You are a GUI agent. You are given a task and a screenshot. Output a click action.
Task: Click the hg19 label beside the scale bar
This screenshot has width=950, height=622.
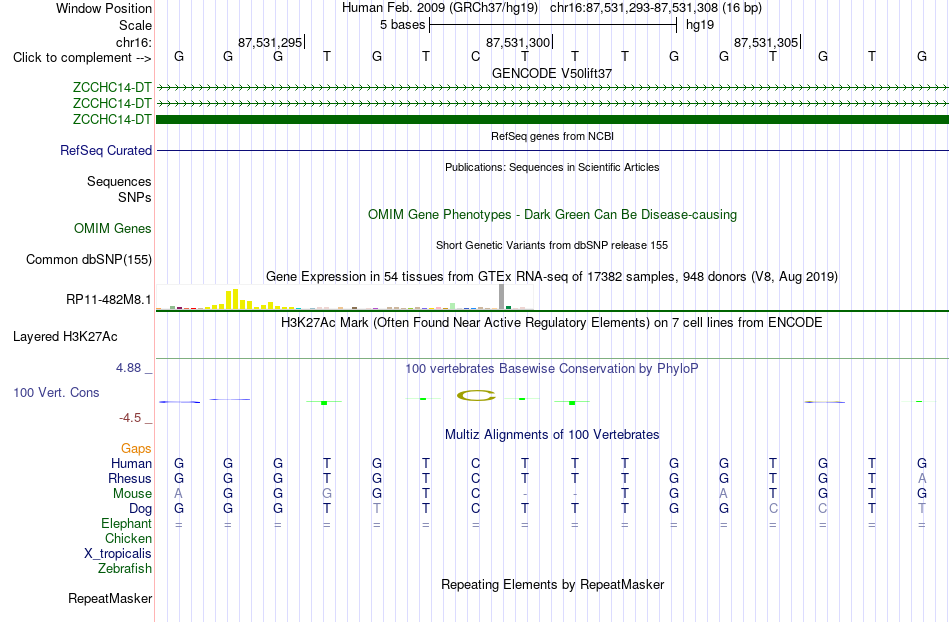click(x=700, y=25)
